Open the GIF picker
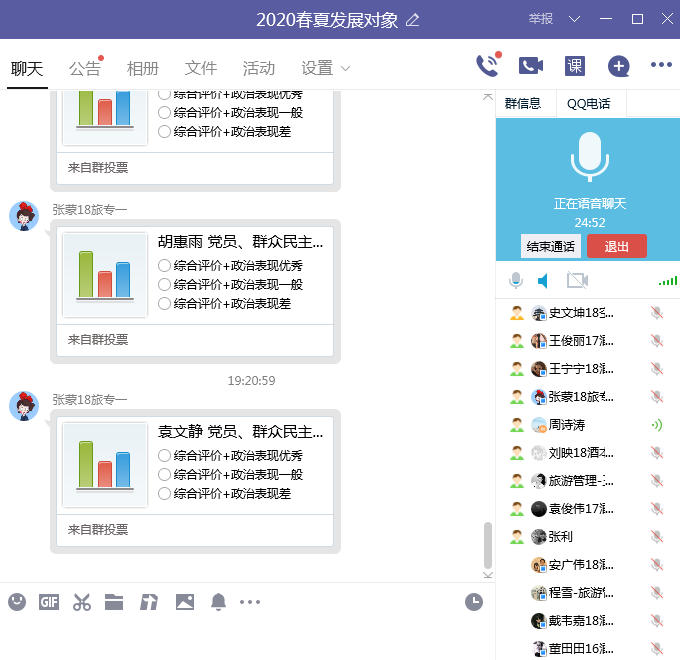The height and width of the screenshot is (660, 680). coord(49,601)
